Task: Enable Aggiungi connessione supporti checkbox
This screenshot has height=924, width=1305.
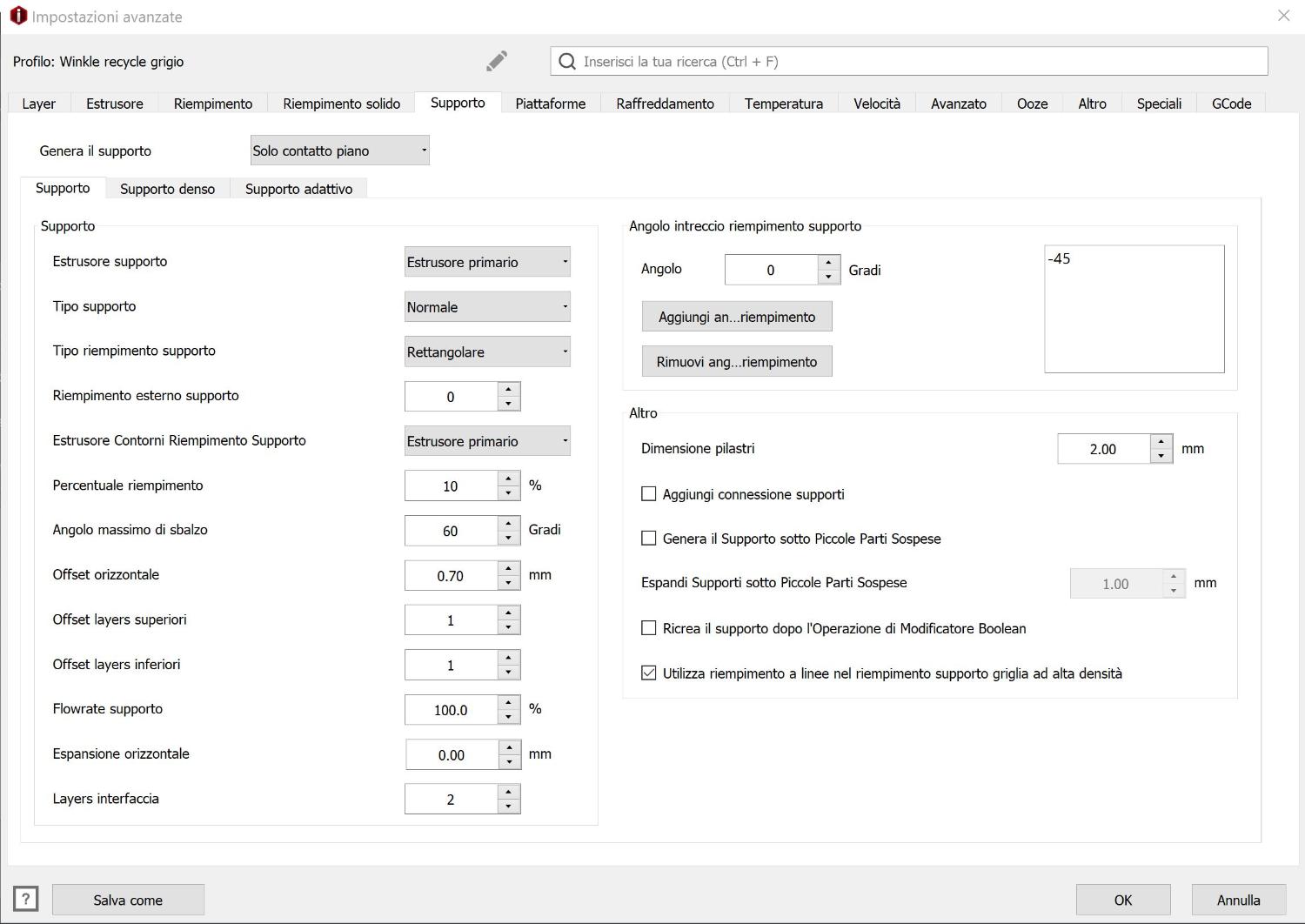Action: point(649,494)
